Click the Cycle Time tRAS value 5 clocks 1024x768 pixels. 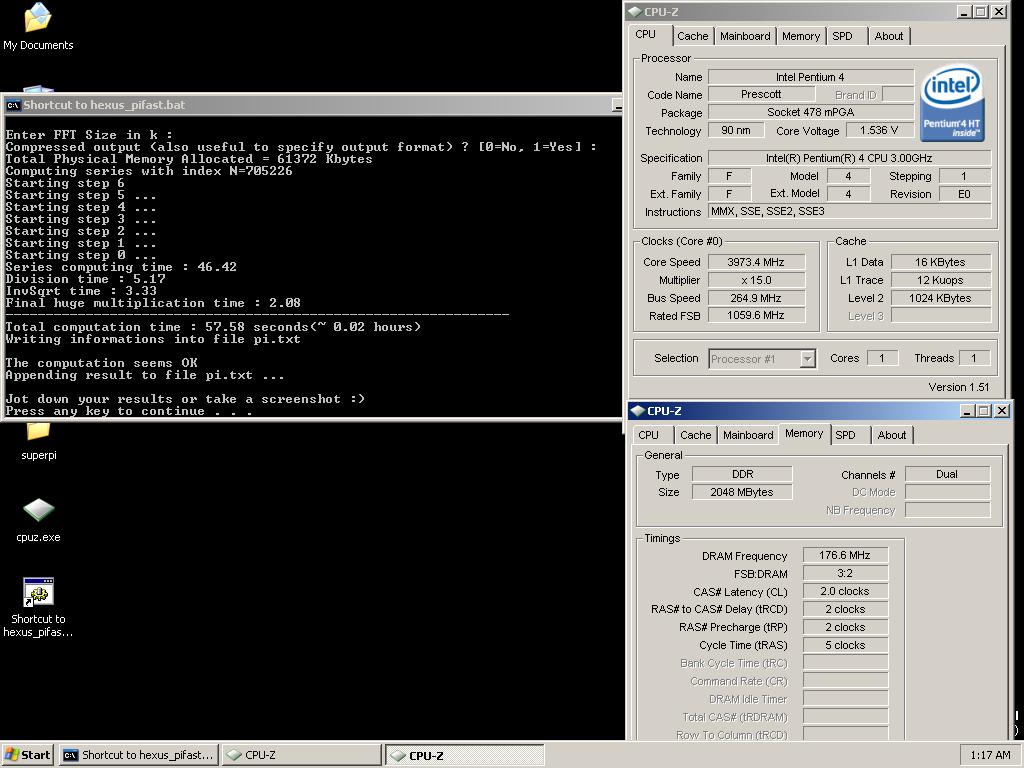845,645
